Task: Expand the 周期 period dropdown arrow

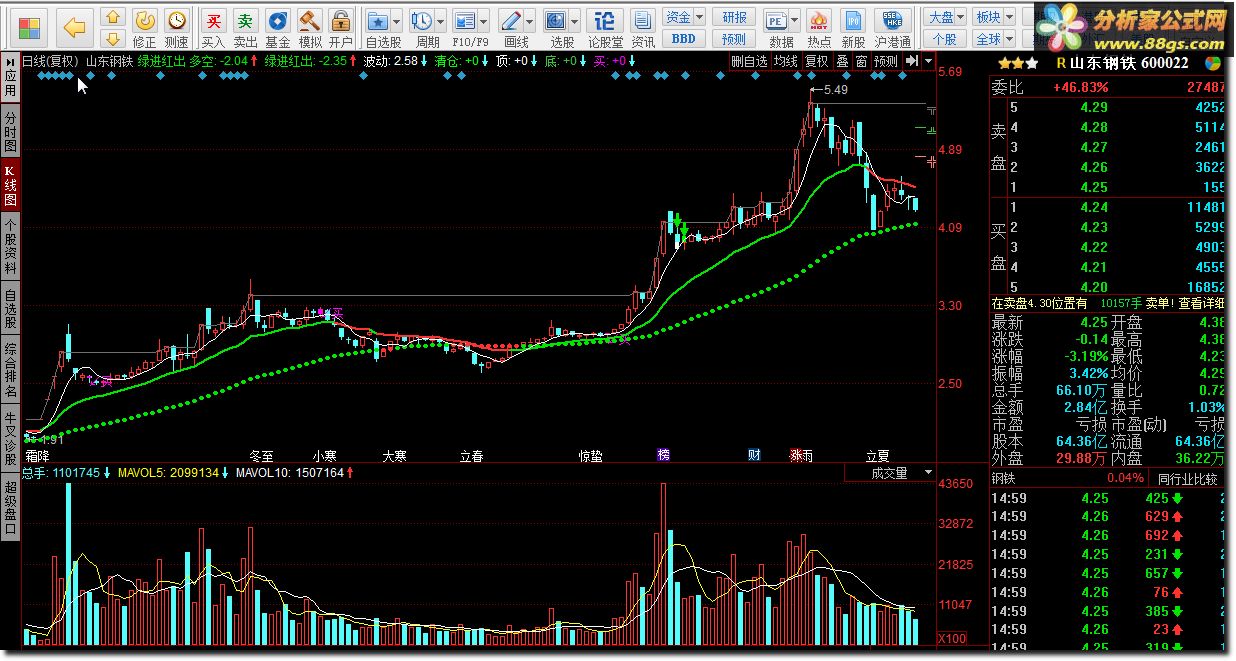Action: coord(441,20)
